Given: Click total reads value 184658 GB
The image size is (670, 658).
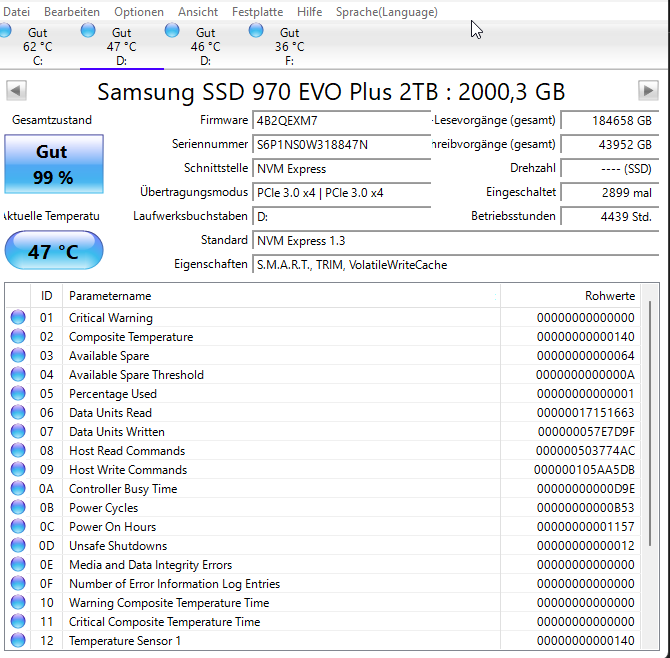Looking at the screenshot, I should (610, 121).
